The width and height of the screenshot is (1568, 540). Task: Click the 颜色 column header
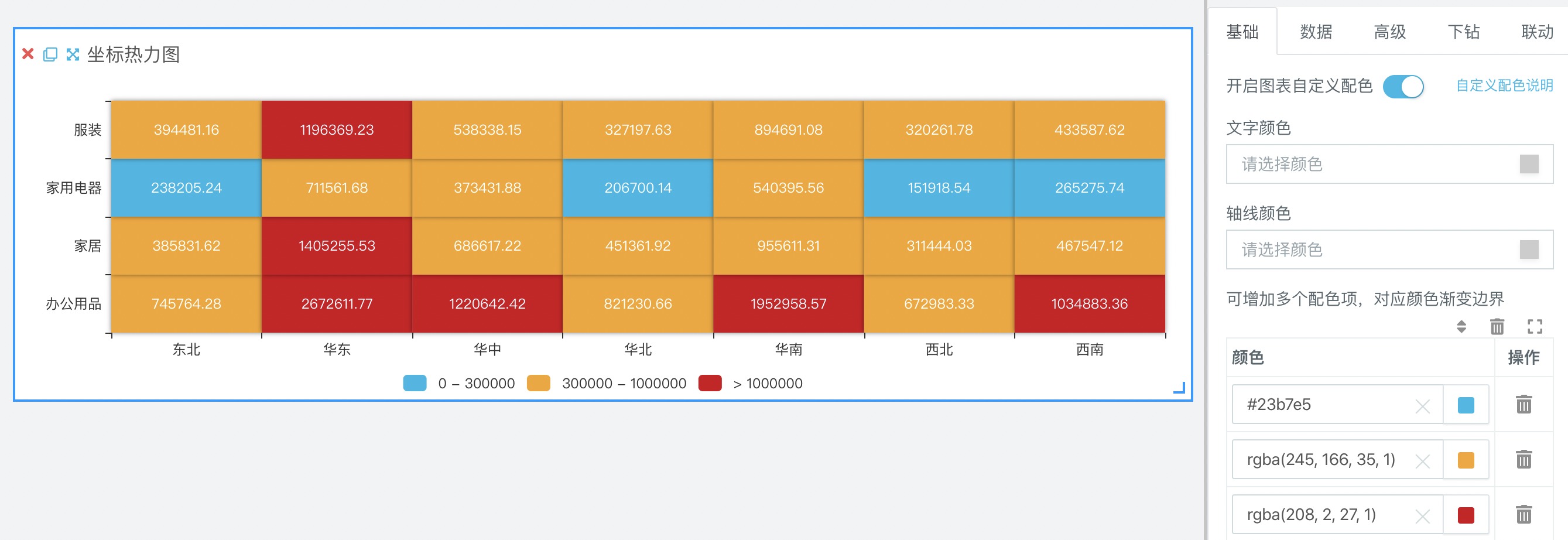click(x=1248, y=357)
